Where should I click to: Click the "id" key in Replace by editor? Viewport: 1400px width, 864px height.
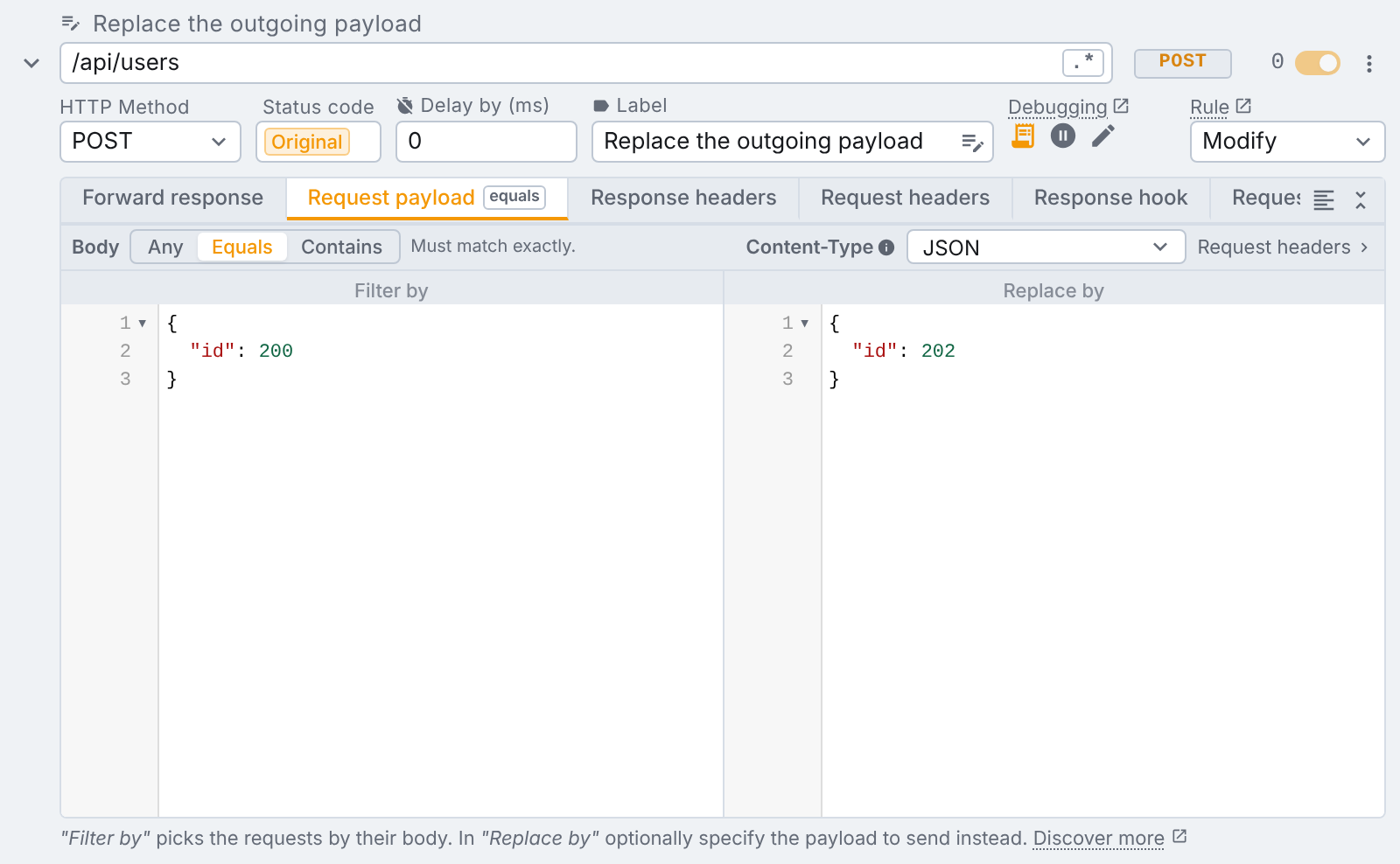(875, 352)
